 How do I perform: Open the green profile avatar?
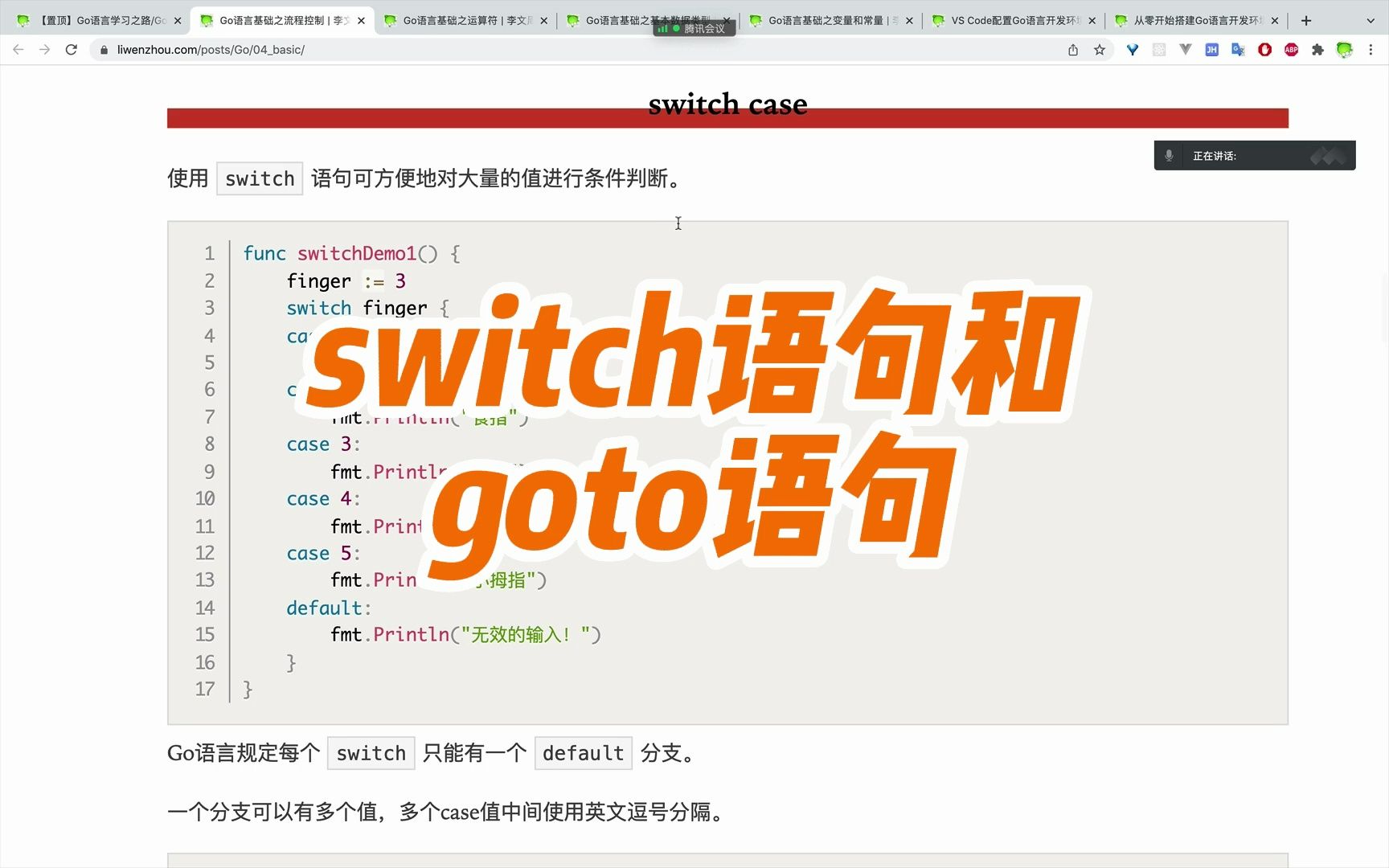pos(1345,50)
